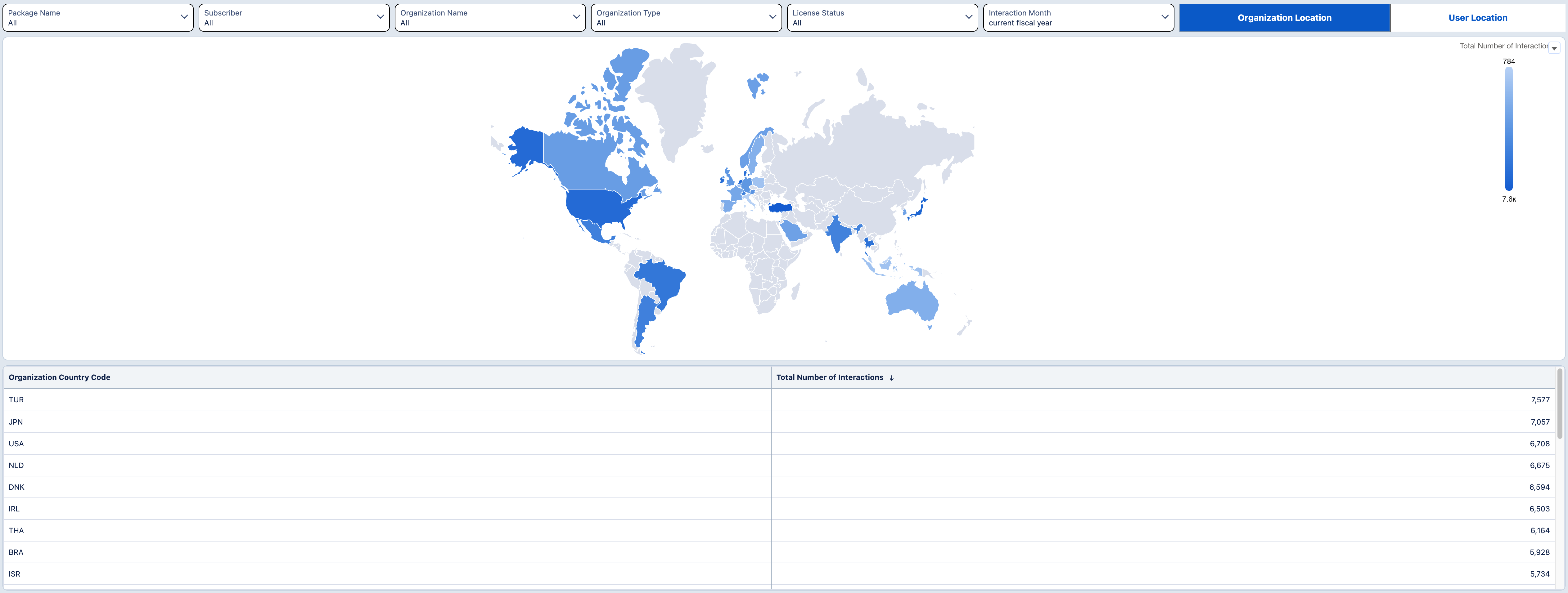Screen dimensions: 1568x593
Task: Select the USA row
Action: click(778, 444)
